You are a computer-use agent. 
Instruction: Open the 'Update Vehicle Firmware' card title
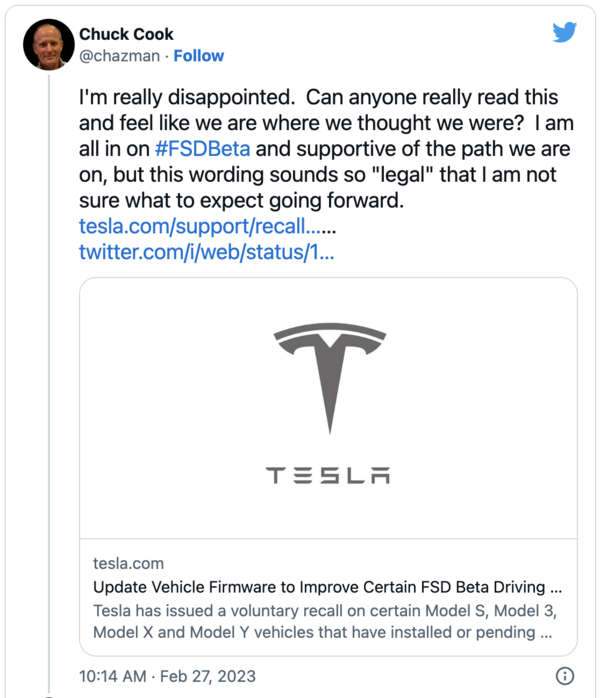pyautogui.click(x=327, y=586)
